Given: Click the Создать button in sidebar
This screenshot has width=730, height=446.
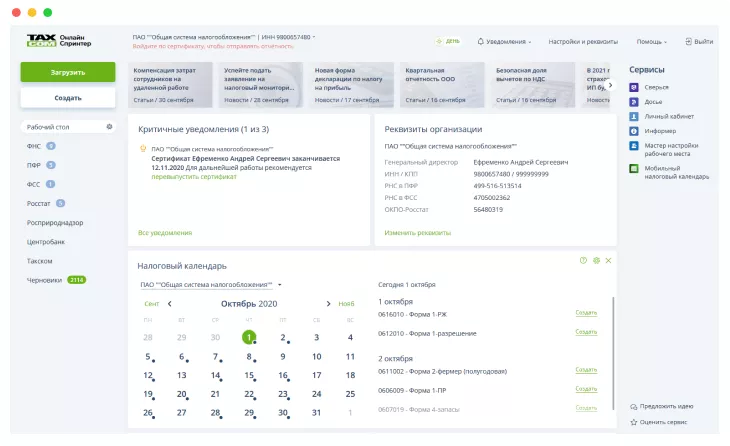Looking at the screenshot, I should pos(68,98).
